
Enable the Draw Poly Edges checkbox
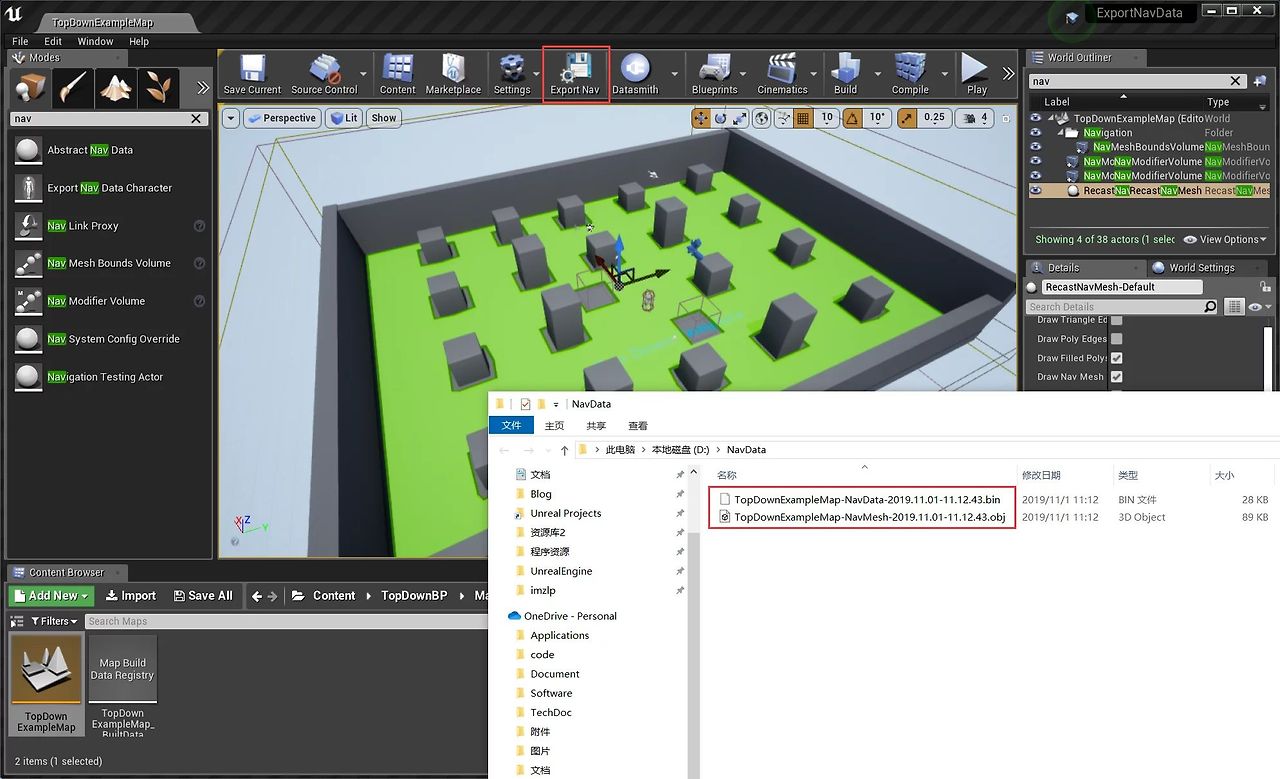(x=1116, y=339)
